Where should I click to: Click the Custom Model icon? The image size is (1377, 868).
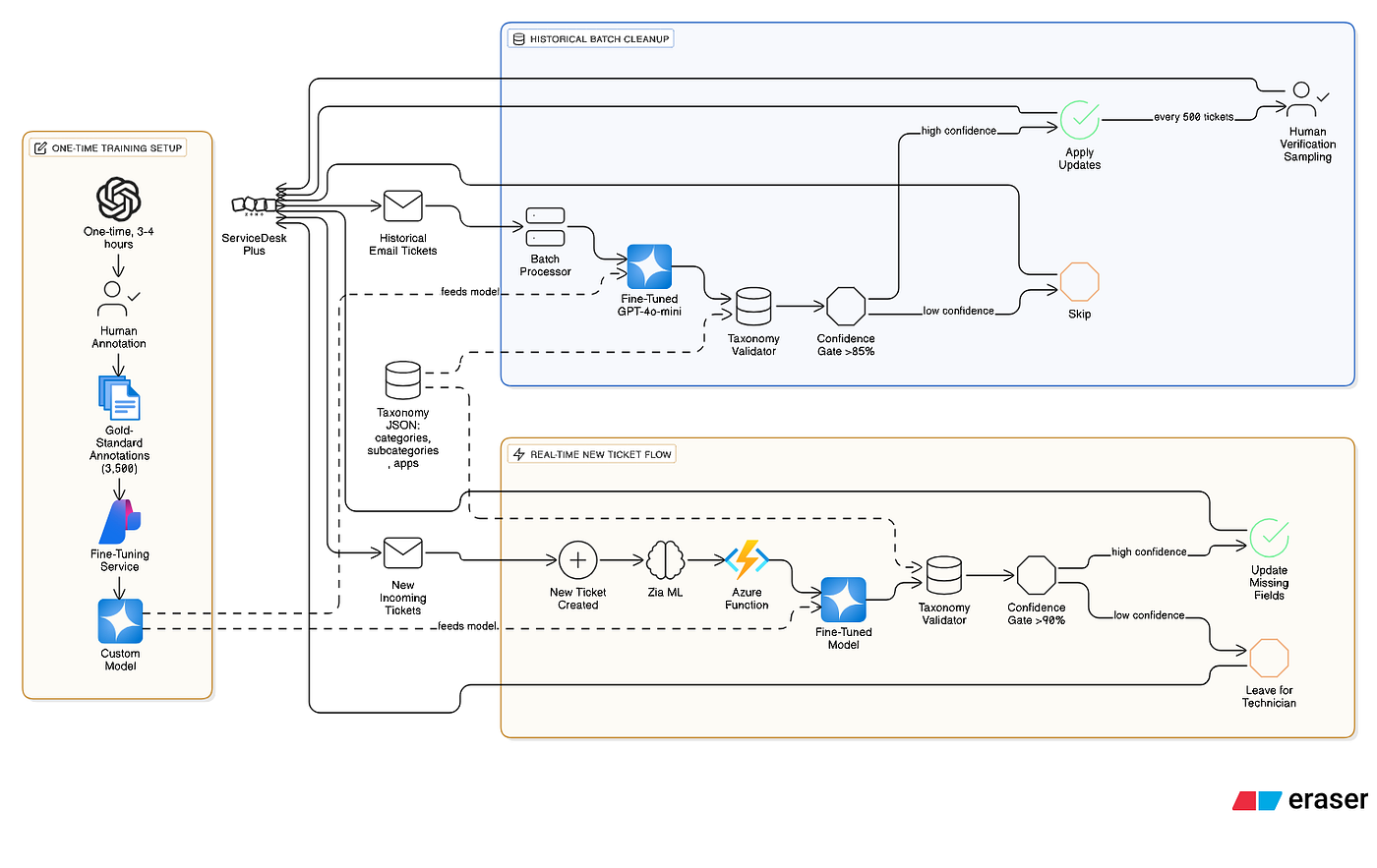point(120,621)
